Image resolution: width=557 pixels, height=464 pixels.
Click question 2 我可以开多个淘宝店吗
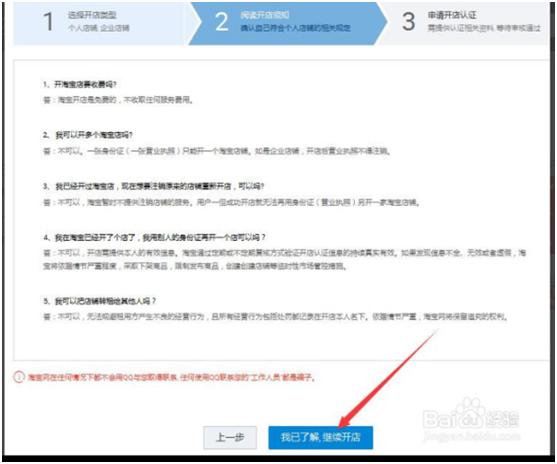click(88, 135)
